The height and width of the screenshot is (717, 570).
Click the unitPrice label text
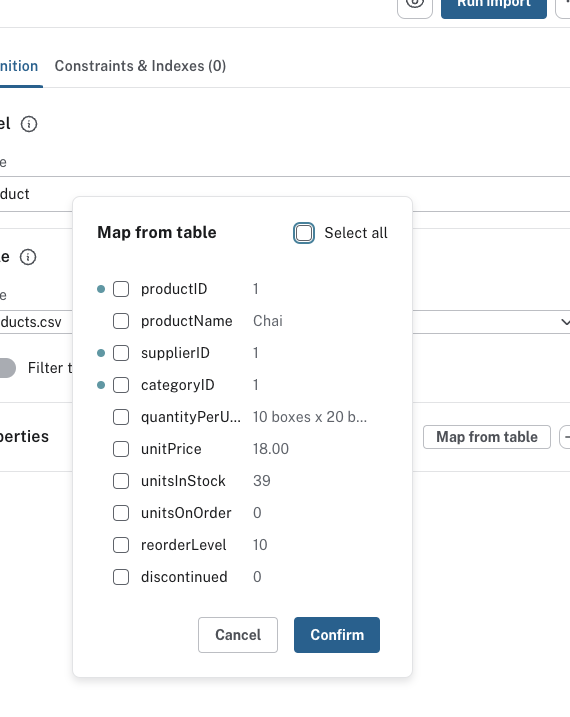coord(171,449)
